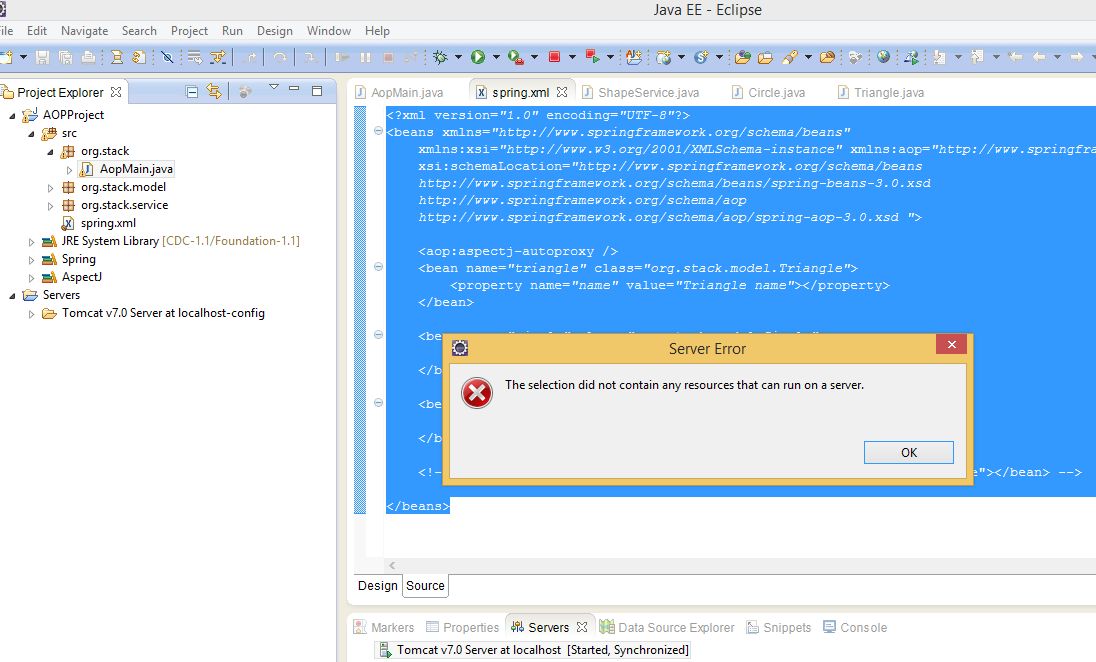1096x662 pixels.
Task: Click the Save icon in the toolbar
Action: pos(43,57)
